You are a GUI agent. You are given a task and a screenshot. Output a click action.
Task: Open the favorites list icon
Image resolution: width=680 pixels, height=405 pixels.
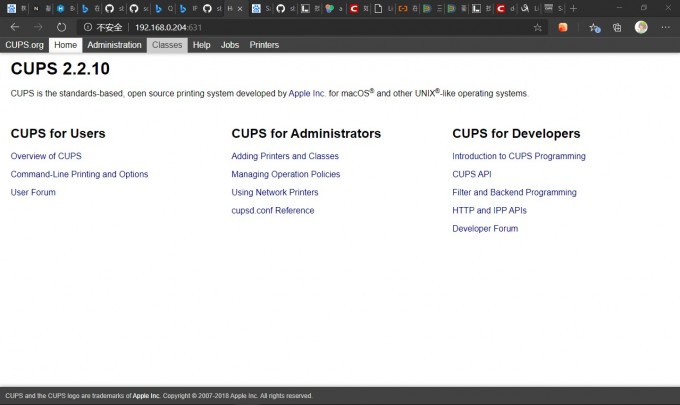(x=594, y=27)
